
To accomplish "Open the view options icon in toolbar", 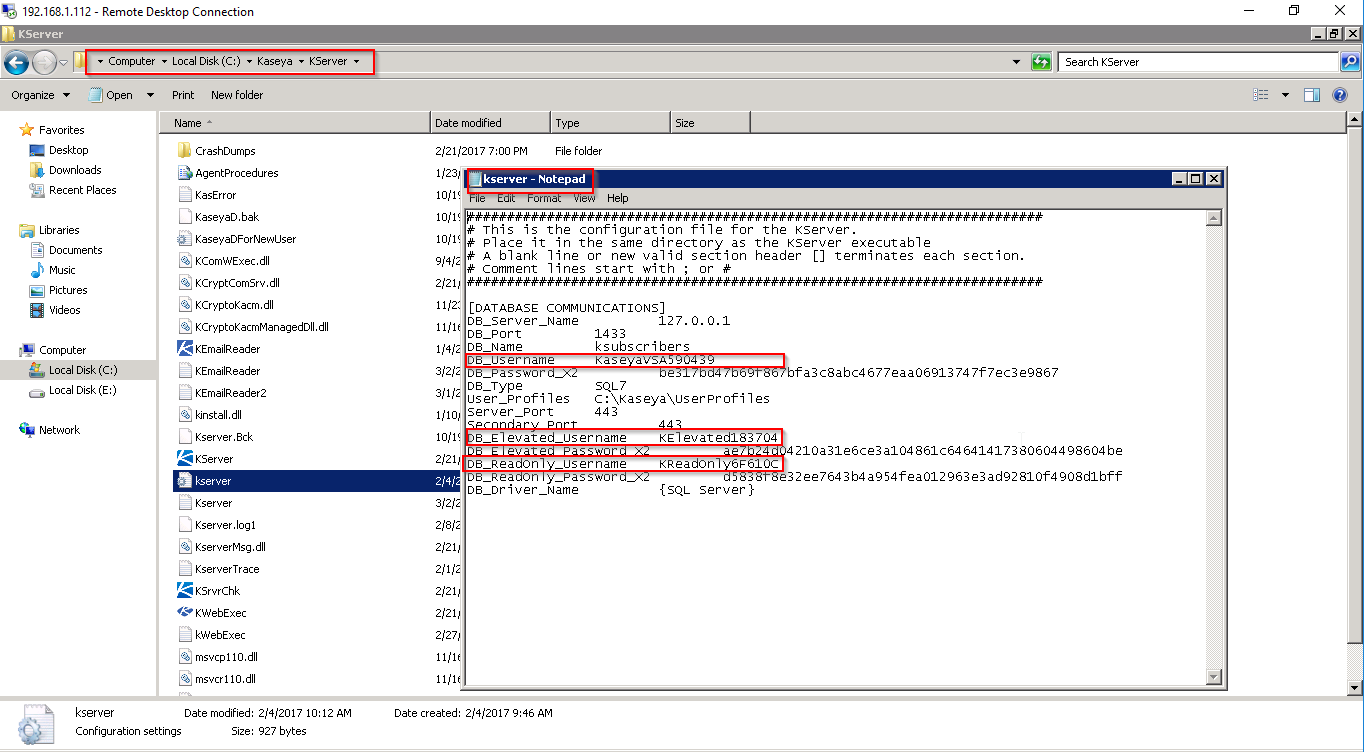I will 1261,95.
